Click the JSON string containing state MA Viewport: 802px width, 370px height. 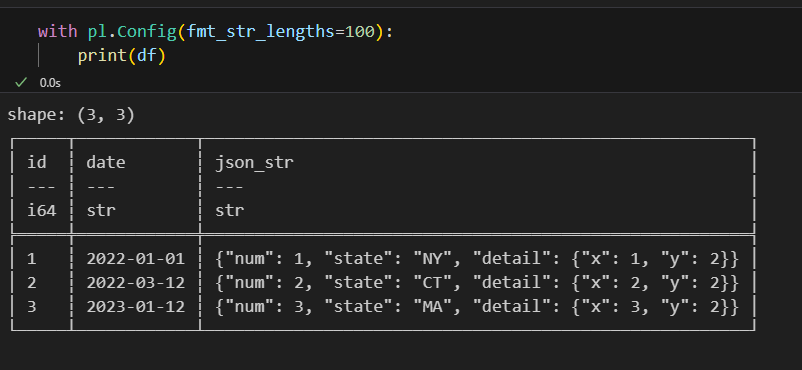(477, 307)
